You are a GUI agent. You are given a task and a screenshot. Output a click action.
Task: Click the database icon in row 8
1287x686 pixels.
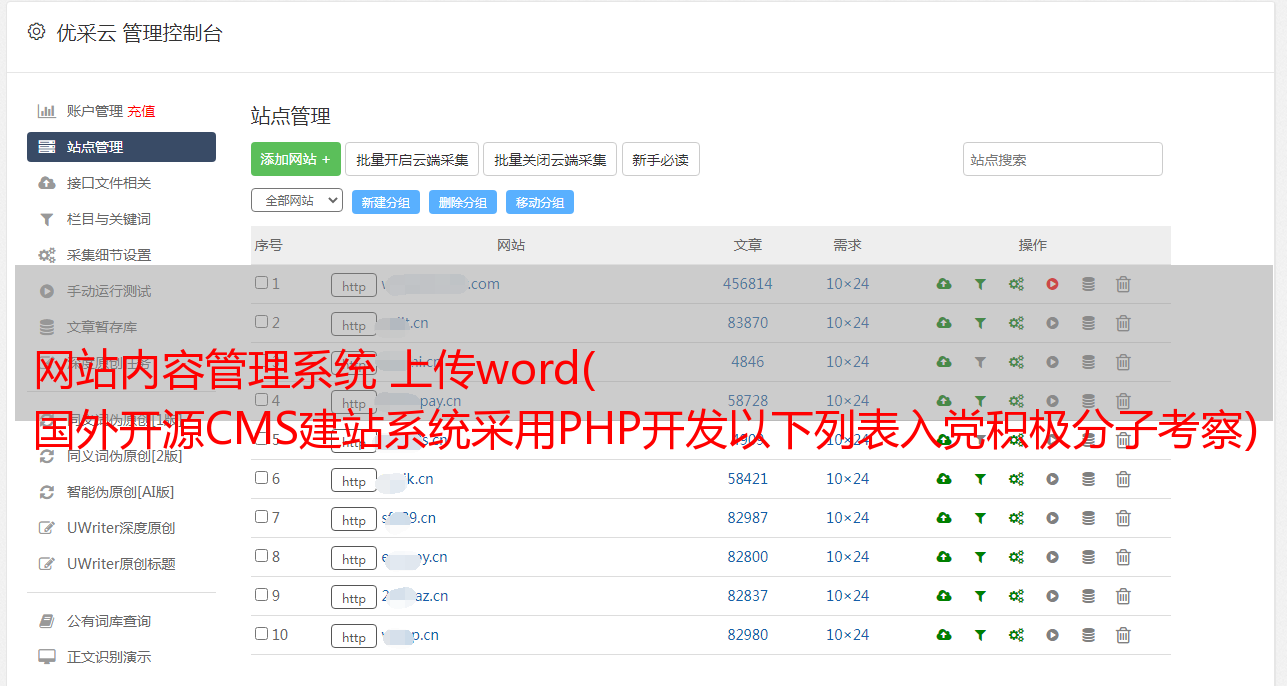[x=1088, y=557]
